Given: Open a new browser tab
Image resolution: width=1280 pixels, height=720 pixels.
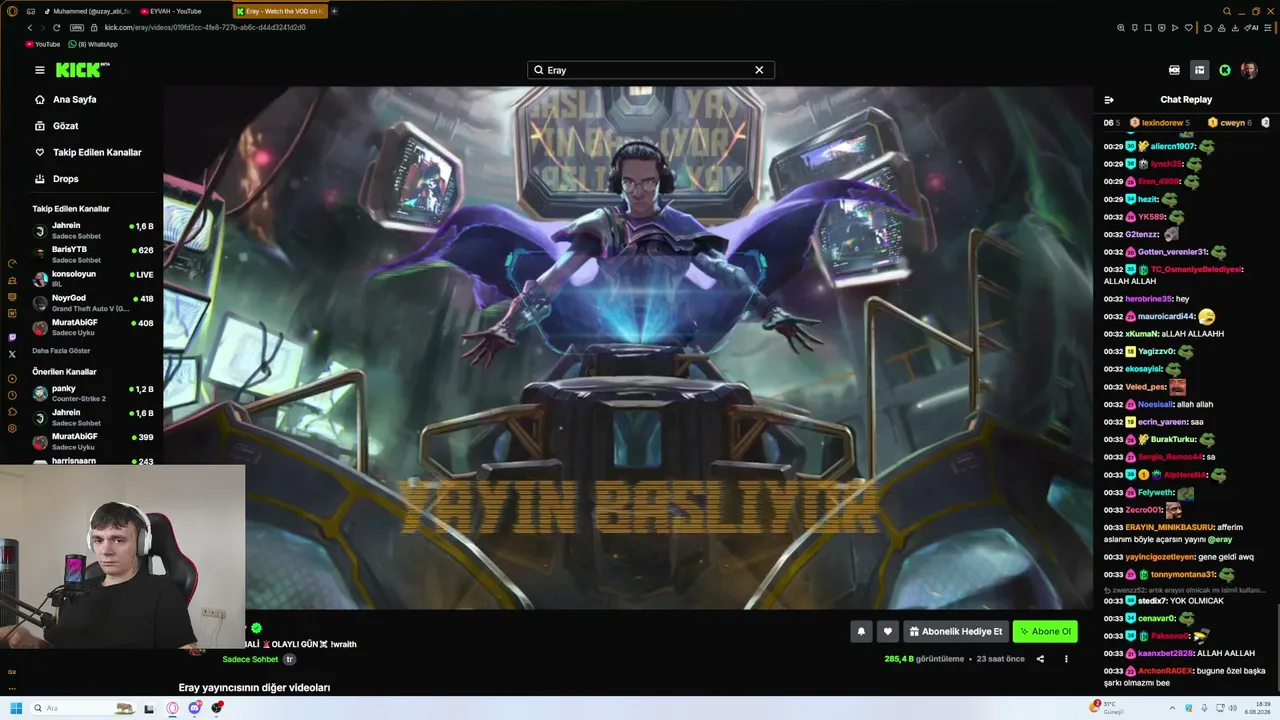Looking at the screenshot, I should click(334, 11).
